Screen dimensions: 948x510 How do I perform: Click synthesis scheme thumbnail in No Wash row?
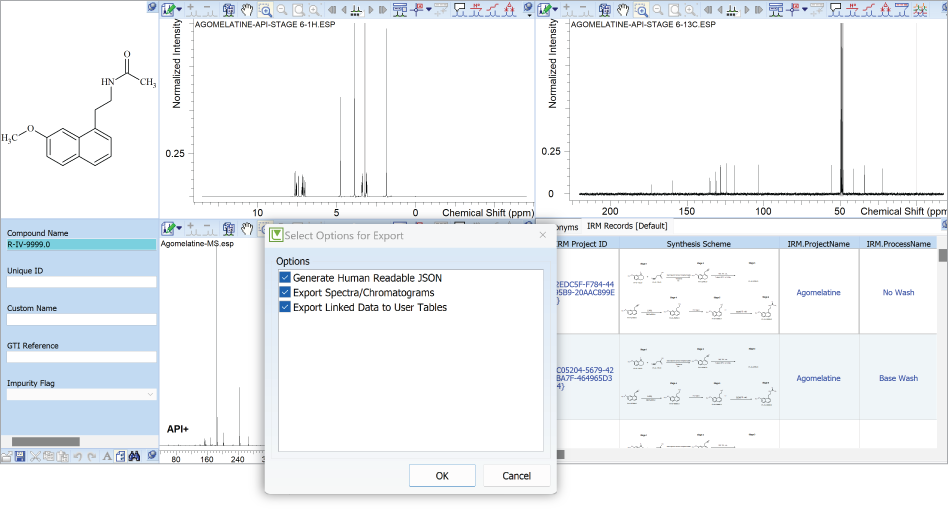(x=698, y=291)
